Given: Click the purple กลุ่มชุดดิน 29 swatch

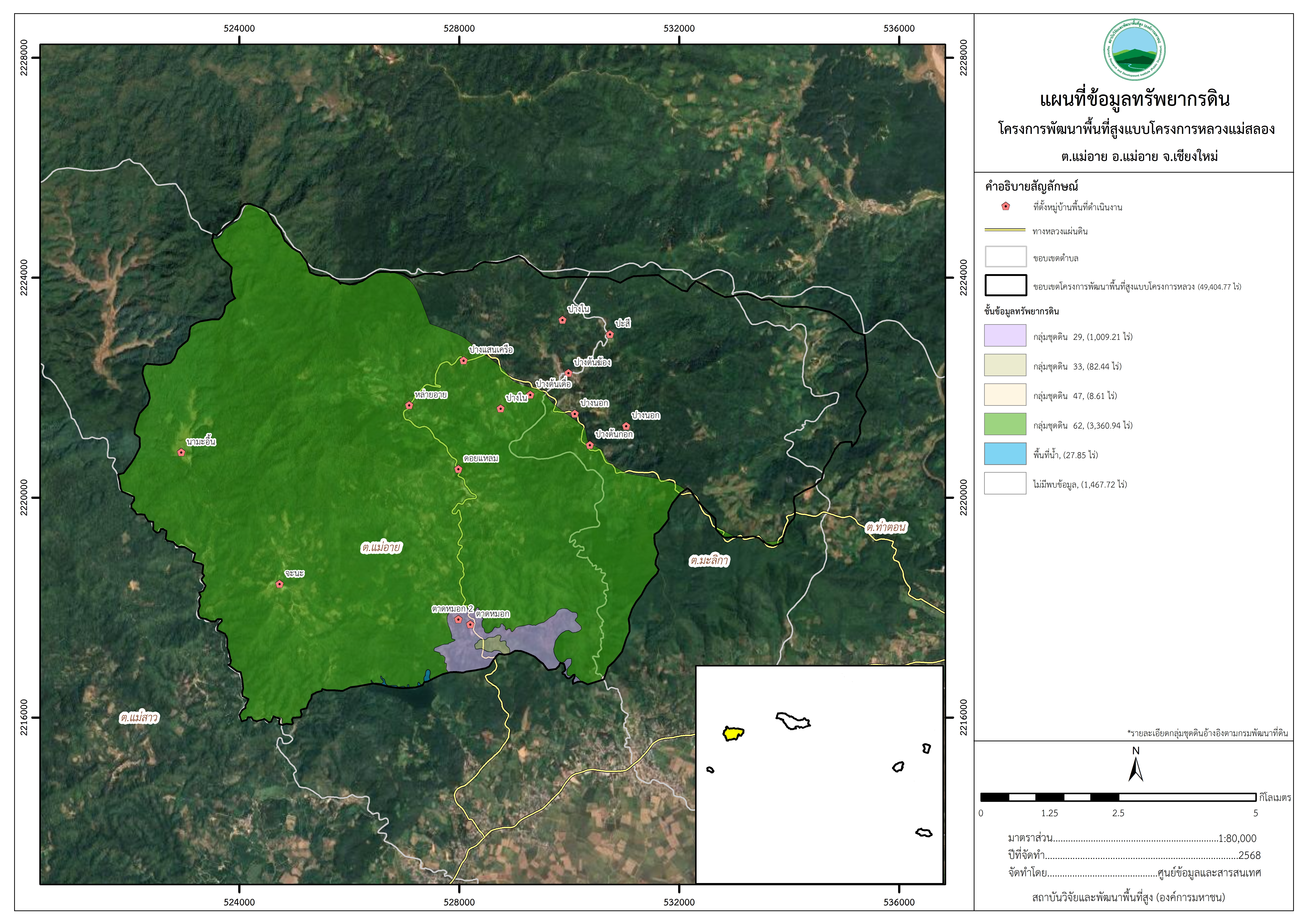Looking at the screenshot, I should (1006, 336).
